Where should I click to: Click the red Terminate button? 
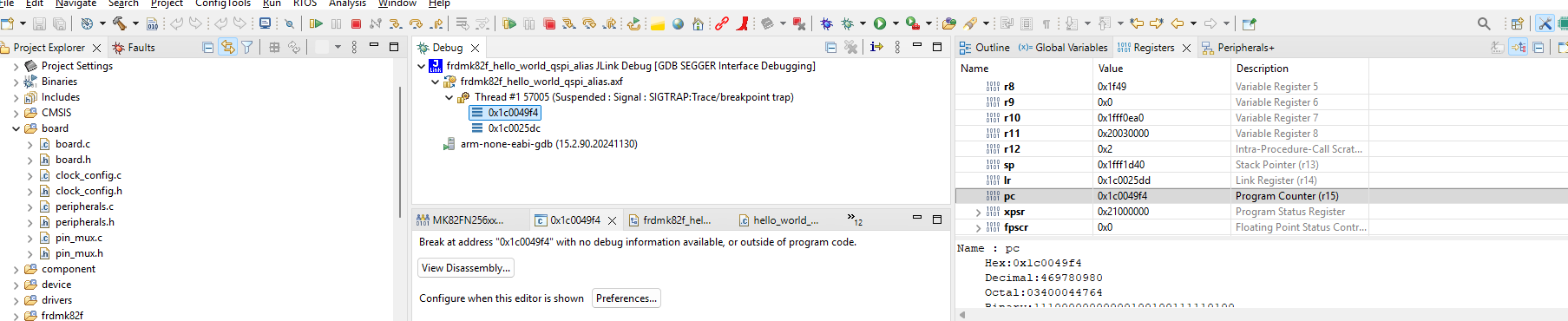tap(356, 23)
